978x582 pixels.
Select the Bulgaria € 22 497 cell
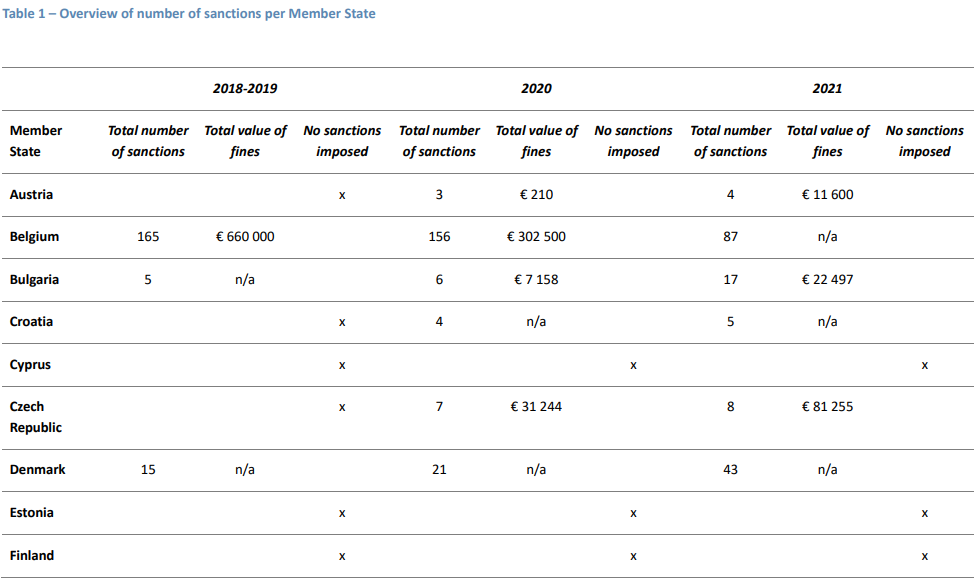[827, 279]
